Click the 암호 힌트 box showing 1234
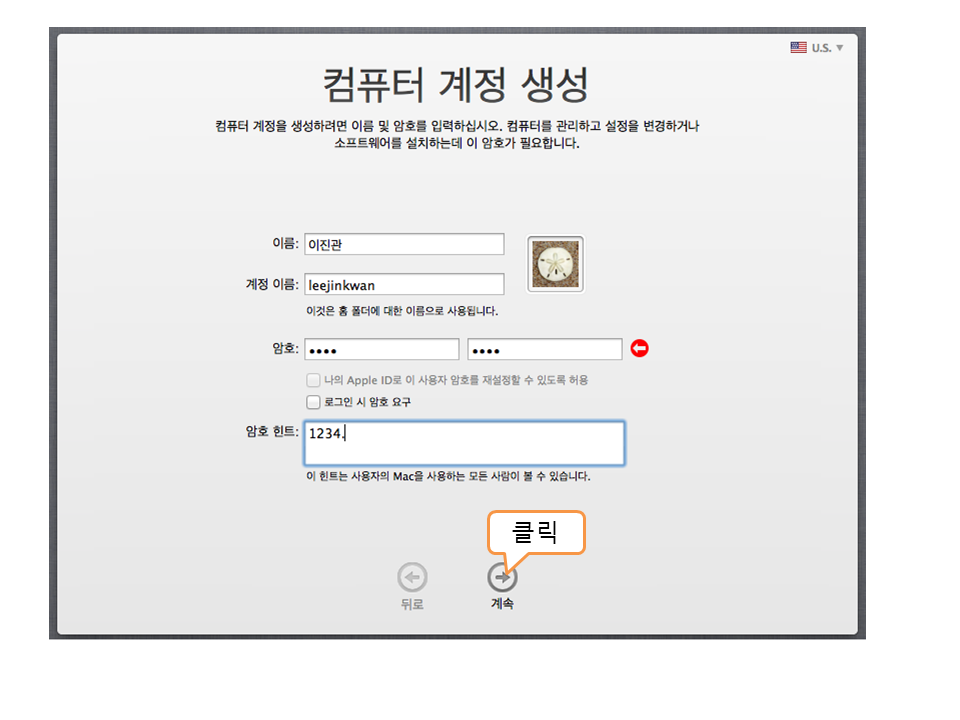Image resolution: width=960 pixels, height=720 pixels. point(464,443)
